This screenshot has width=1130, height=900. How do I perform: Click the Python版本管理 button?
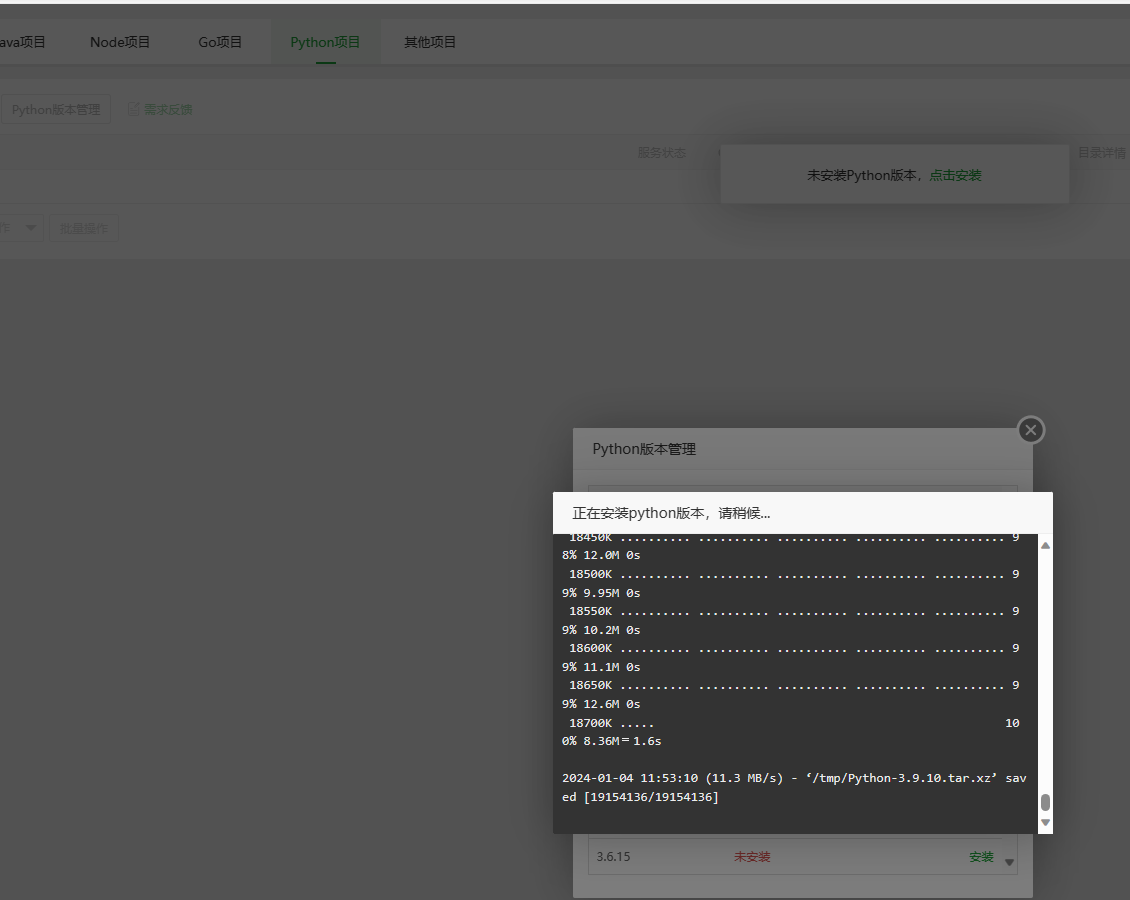pyautogui.click(x=55, y=110)
